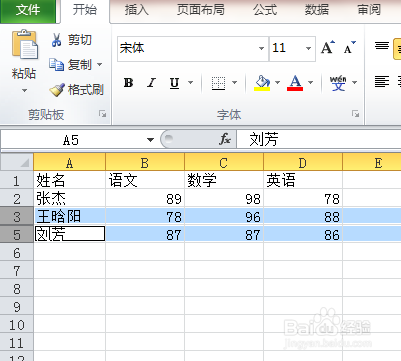The width and height of the screenshot is (401, 361).
Task: Open the Paste options dropdown arrow
Action: click(x=24, y=90)
